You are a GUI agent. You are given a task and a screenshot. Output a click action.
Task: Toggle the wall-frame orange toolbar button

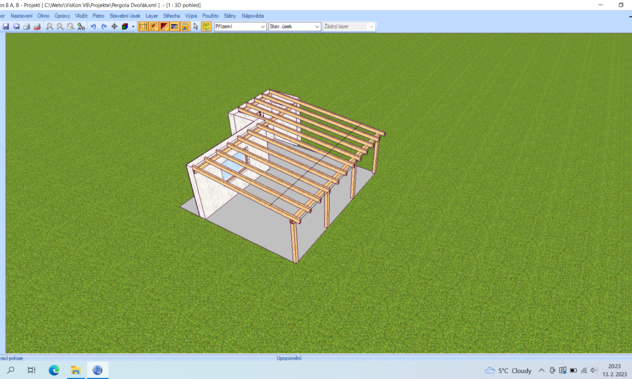pos(143,27)
